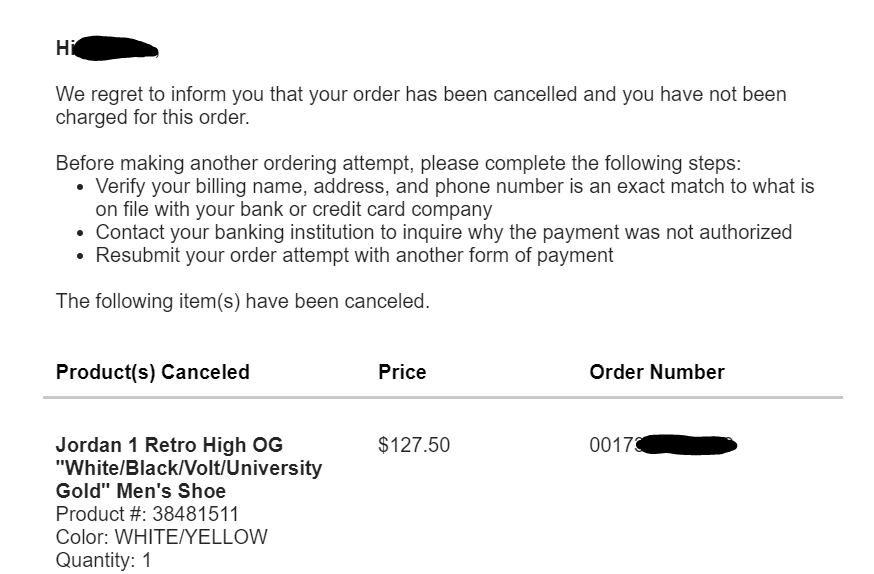The image size is (874, 574).
Task: Click the Product(s) Canceled column header
Action: tap(153, 372)
